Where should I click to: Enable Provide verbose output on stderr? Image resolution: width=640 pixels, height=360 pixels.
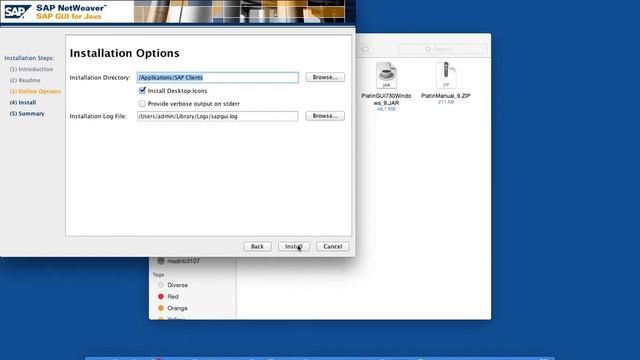click(x=142, y=104)
